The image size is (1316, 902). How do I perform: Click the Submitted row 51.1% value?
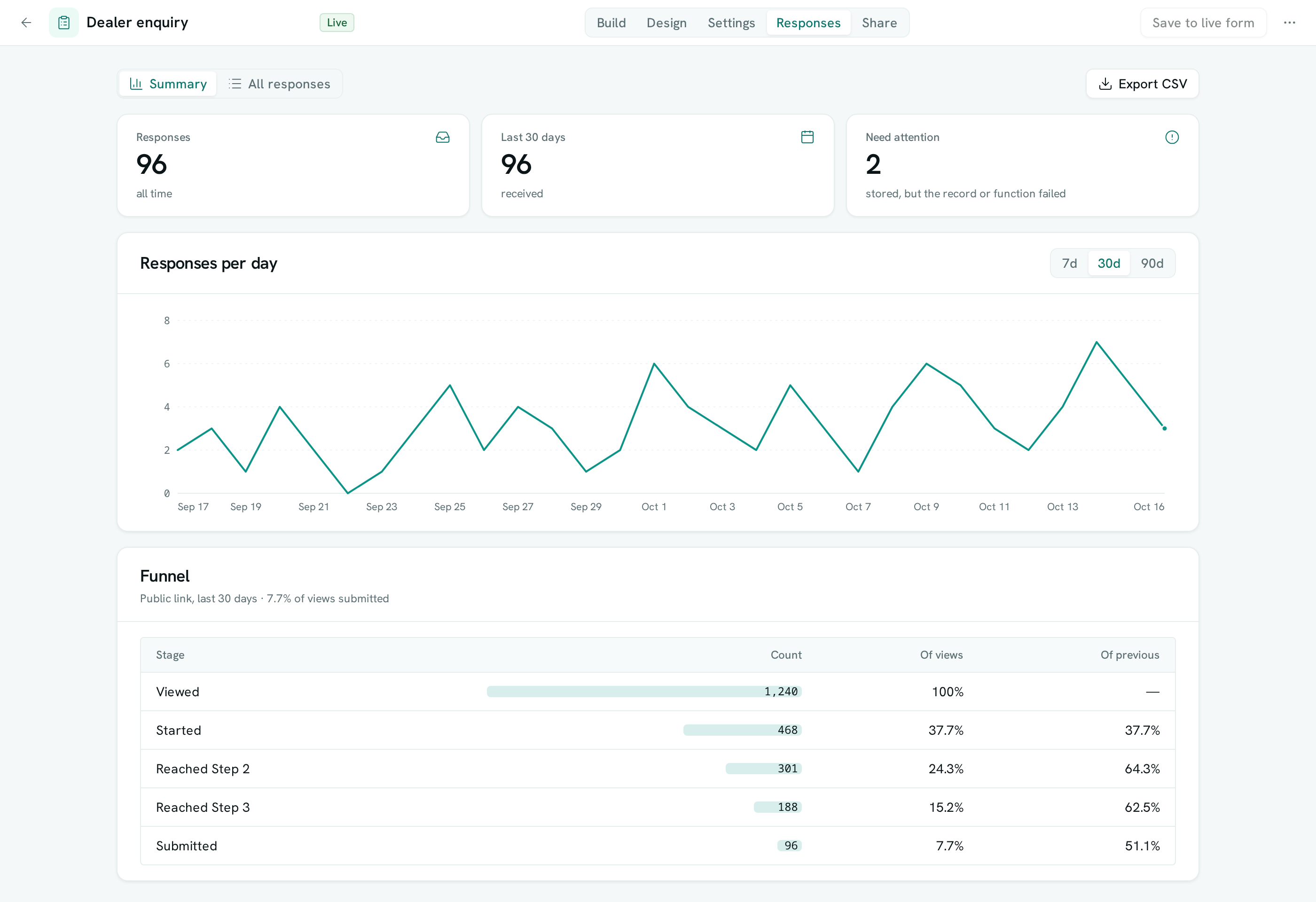coord(1142,846)
